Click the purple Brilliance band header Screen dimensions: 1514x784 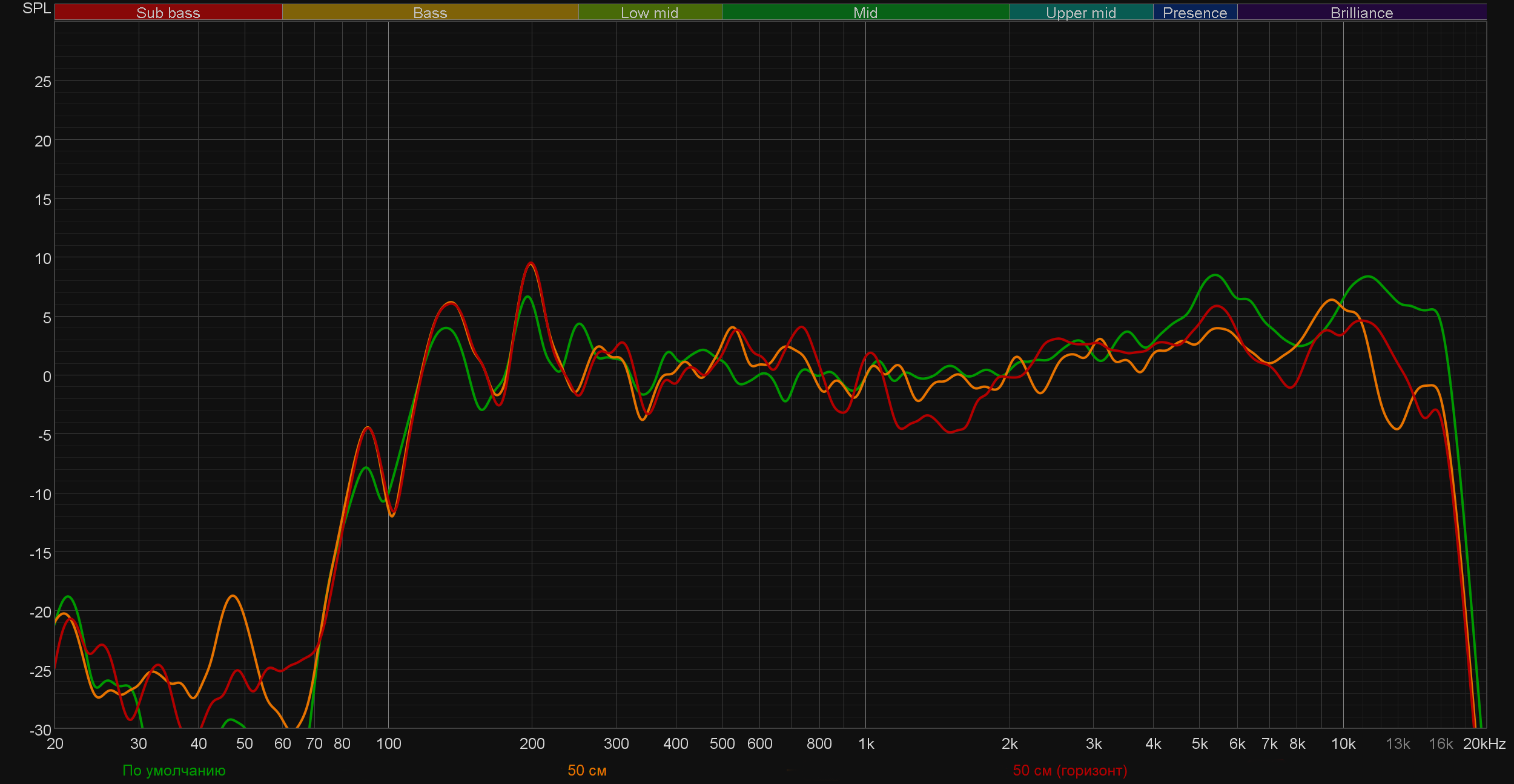pos(1361,13)
